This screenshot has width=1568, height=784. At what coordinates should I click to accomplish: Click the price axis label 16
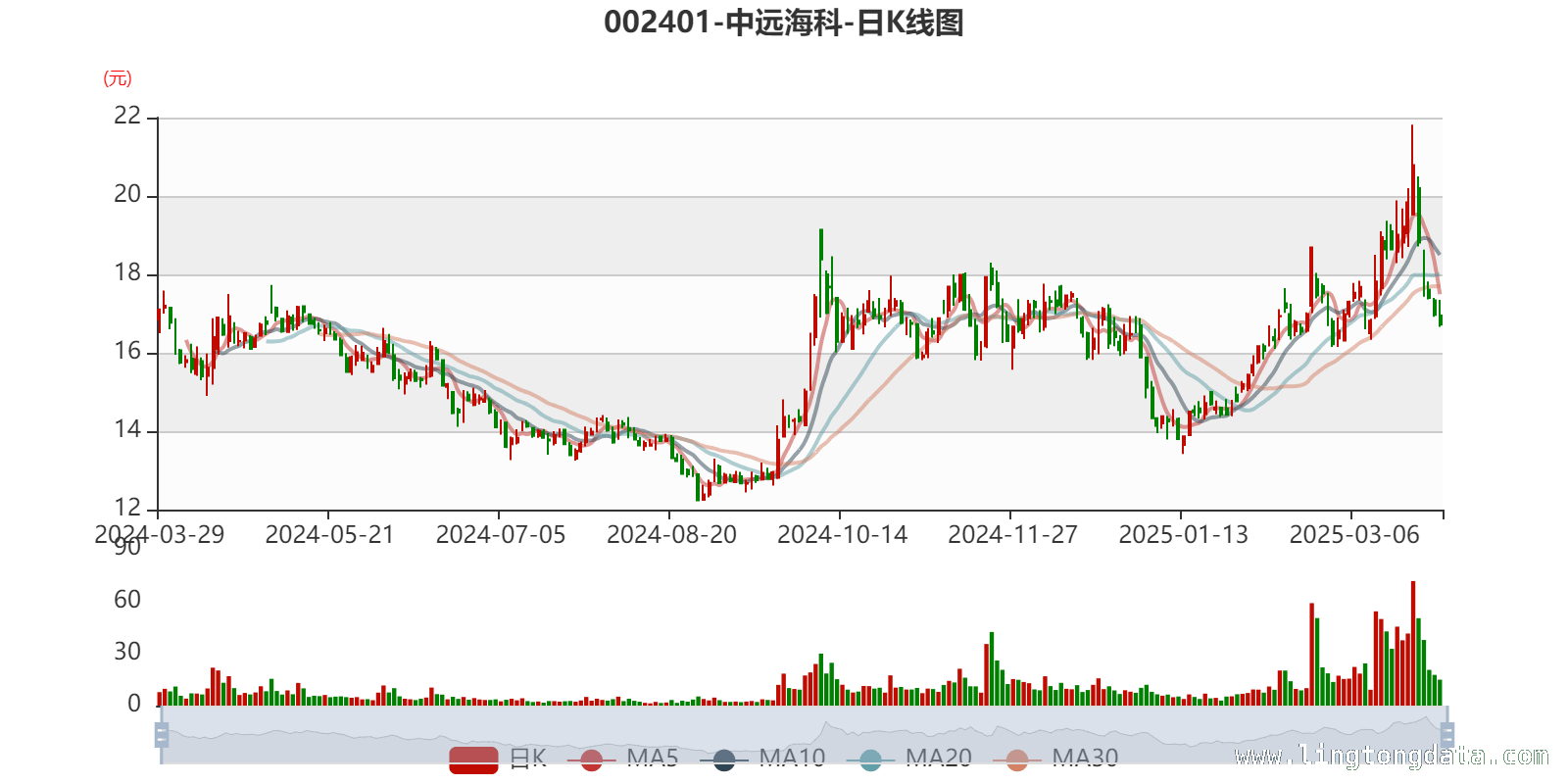coord(127,352)
